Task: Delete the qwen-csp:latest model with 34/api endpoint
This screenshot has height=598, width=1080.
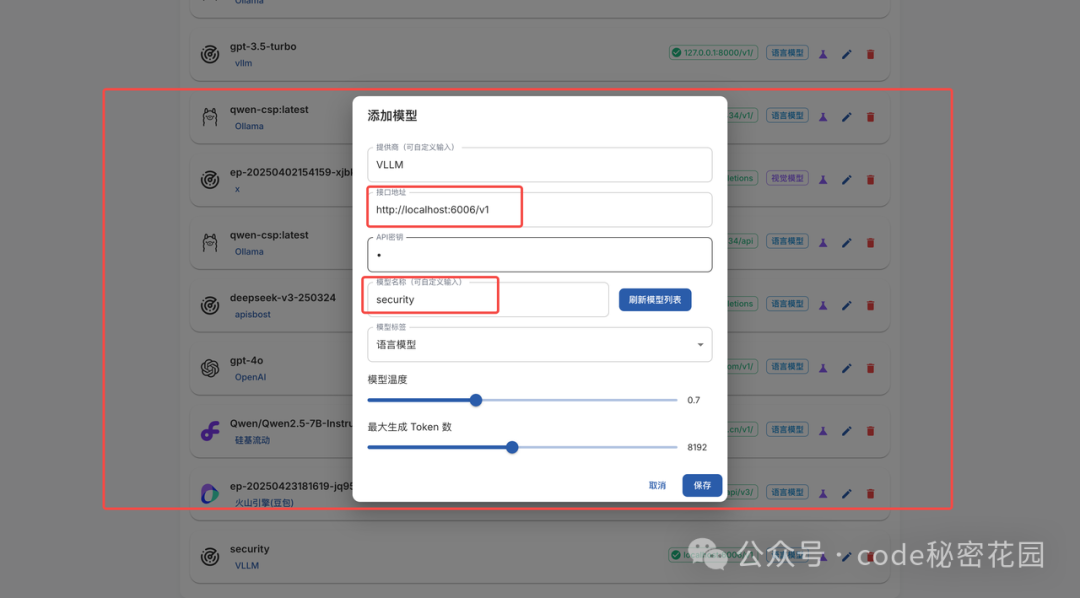Action: click(x=870, y=242)
